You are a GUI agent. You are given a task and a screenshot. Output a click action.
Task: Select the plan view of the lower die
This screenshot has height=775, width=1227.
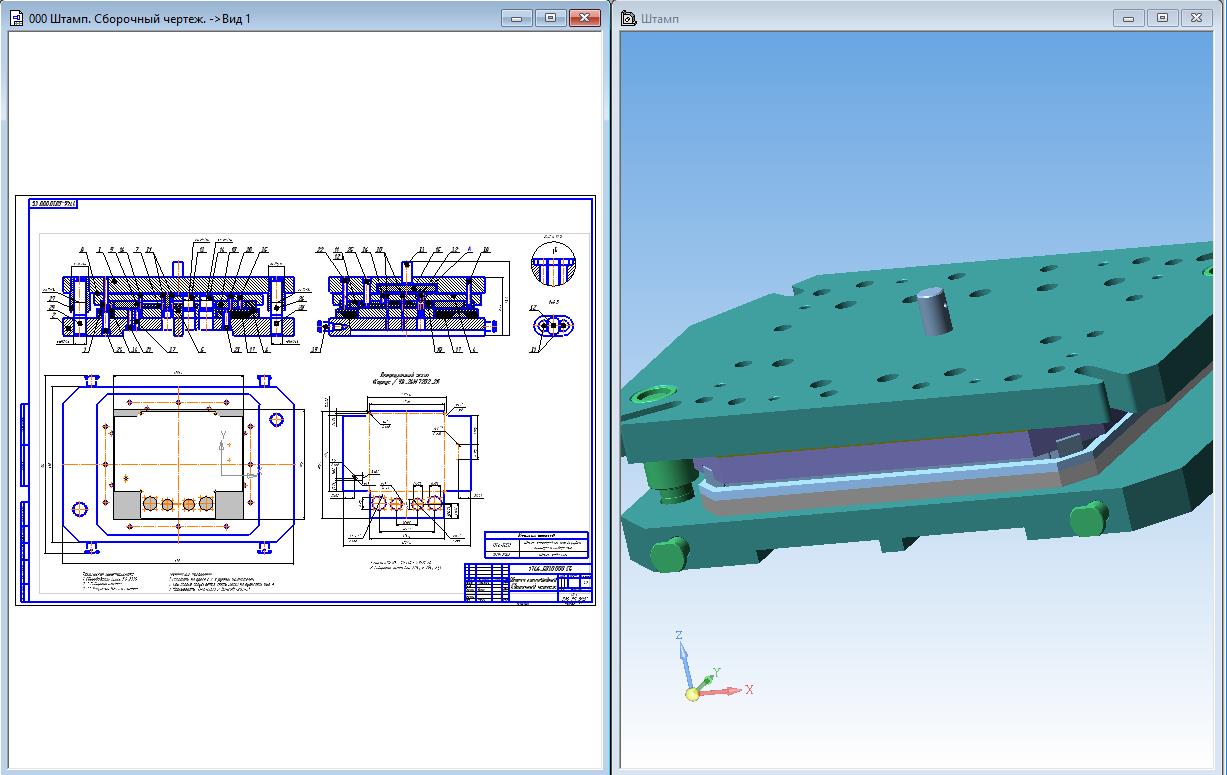click(177, 464)
